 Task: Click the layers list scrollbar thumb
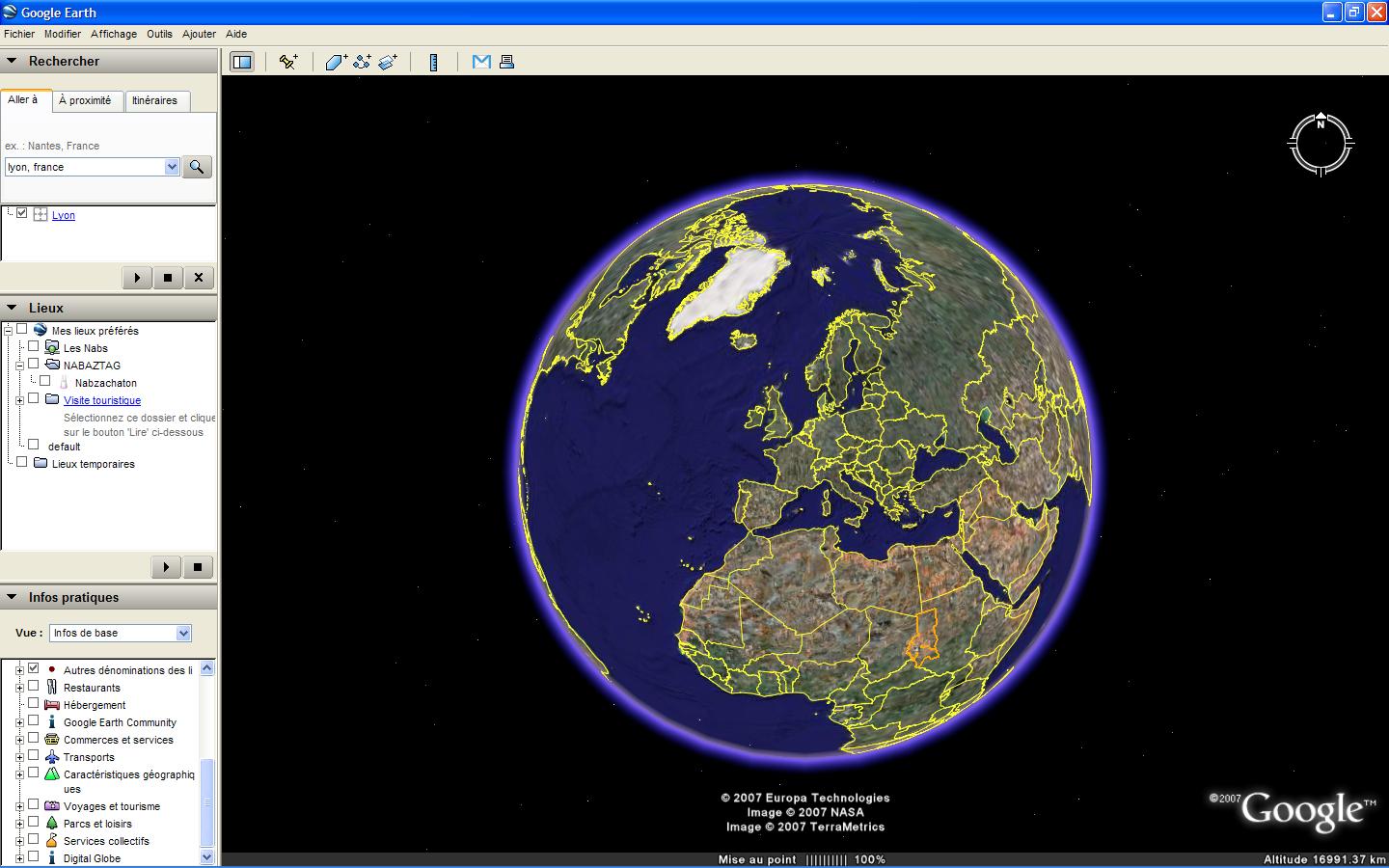coord(206,802)
